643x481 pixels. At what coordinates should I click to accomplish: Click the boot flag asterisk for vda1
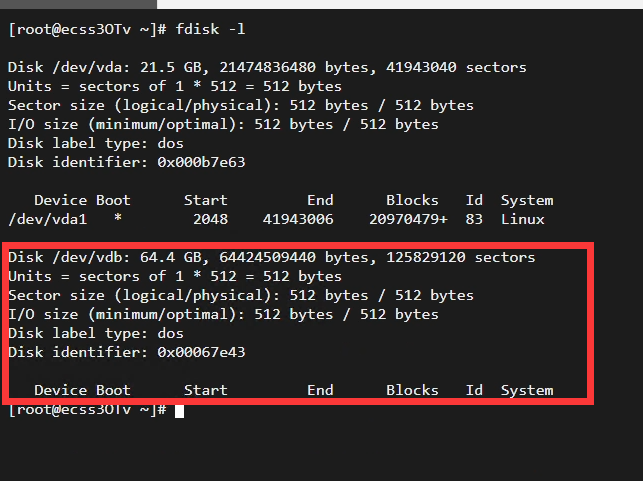coord(118,217)
